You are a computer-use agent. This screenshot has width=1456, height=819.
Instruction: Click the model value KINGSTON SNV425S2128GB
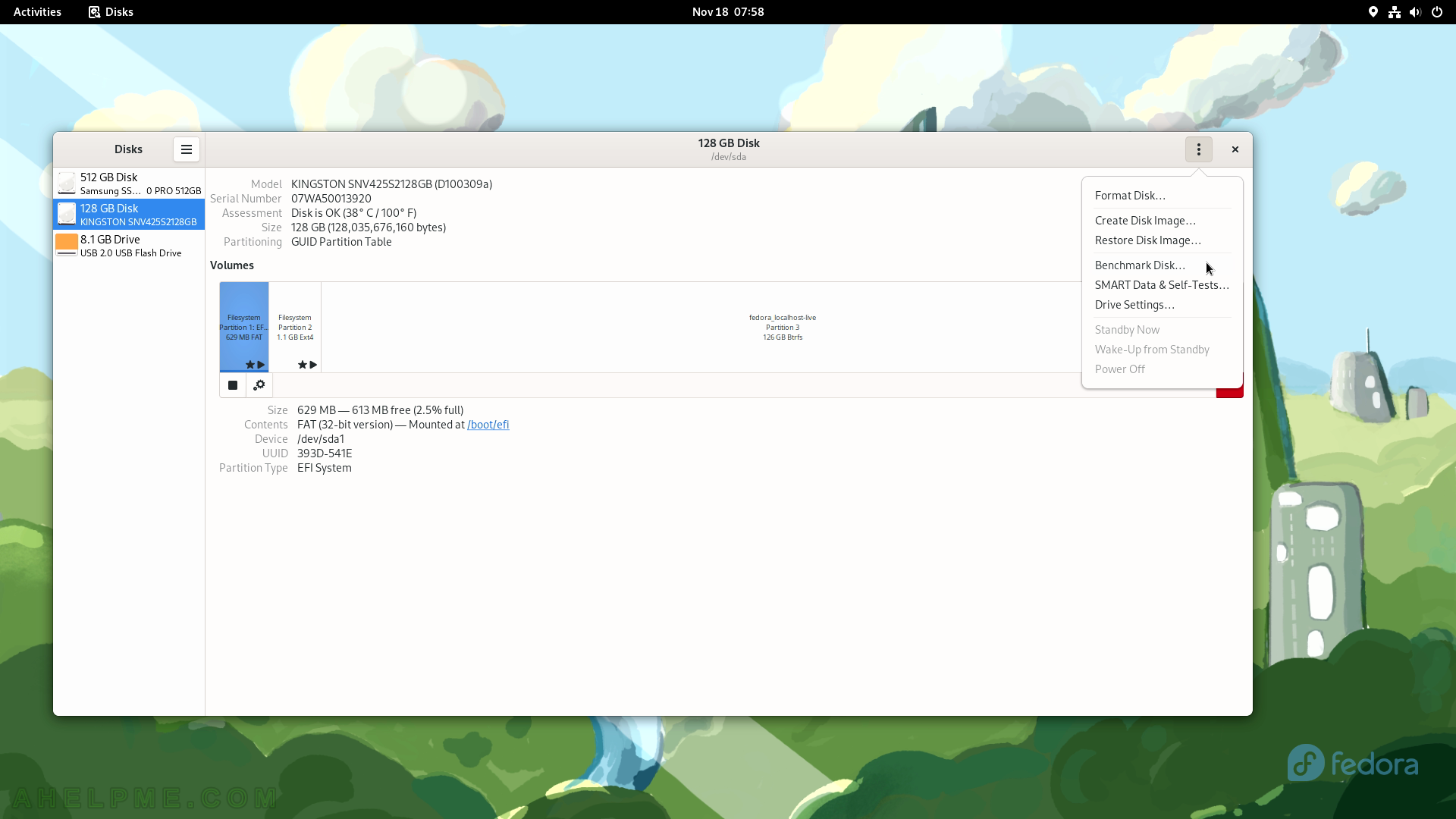[391, 184]
